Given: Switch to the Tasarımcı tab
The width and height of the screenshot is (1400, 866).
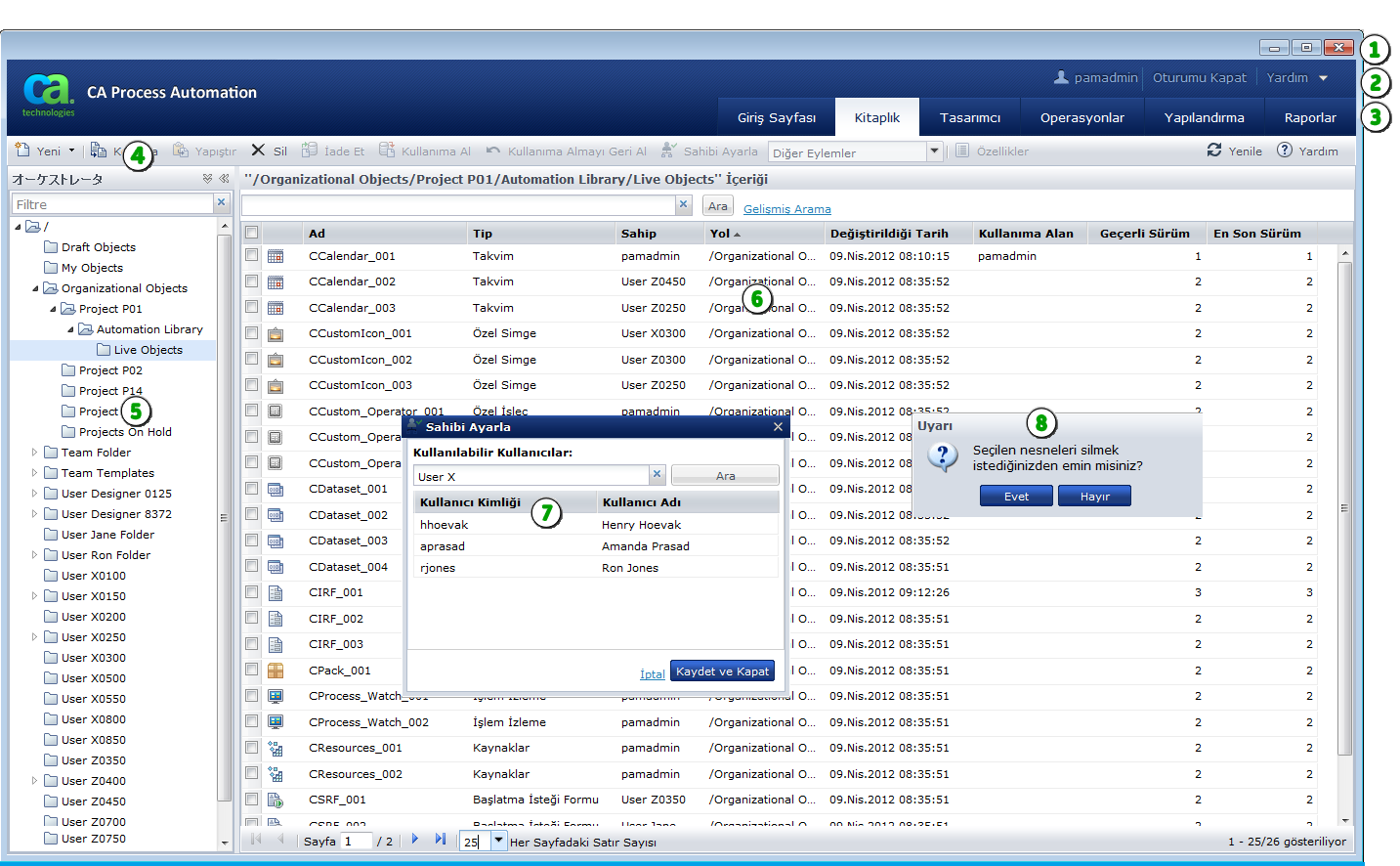Looking at the screenshot, I should pos(969,117).
